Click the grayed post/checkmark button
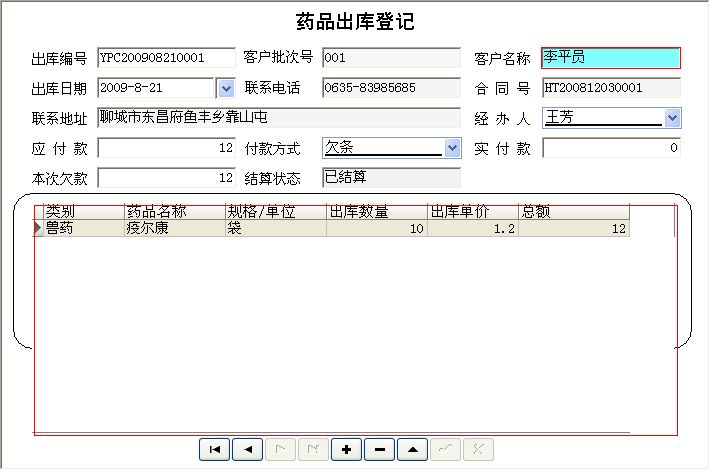Viewport: 710px width, 470px height. (x=445, y=450)
